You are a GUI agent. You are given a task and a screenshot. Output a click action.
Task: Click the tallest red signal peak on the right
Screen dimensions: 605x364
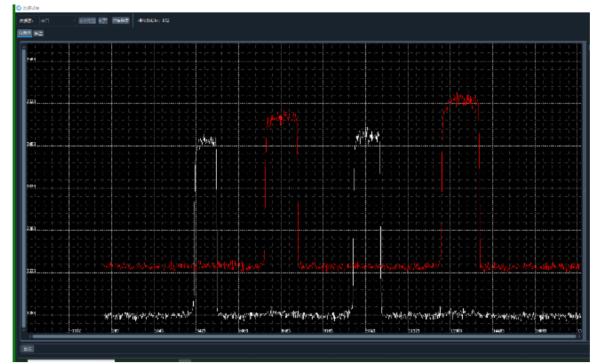click(x=461, y=100)
